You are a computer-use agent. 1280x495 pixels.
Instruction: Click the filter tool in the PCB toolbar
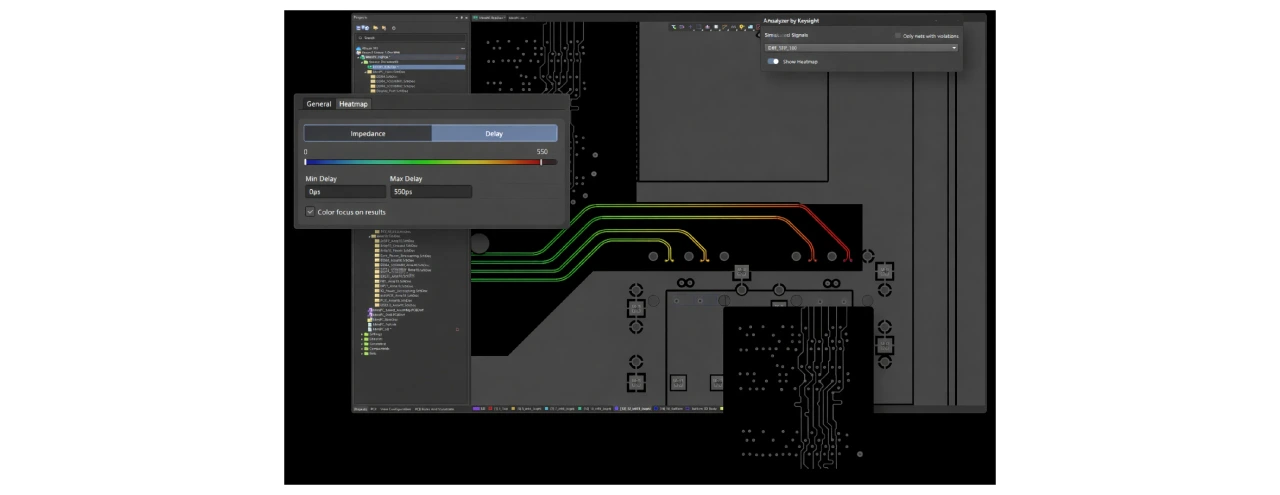(x=674, y=27)
